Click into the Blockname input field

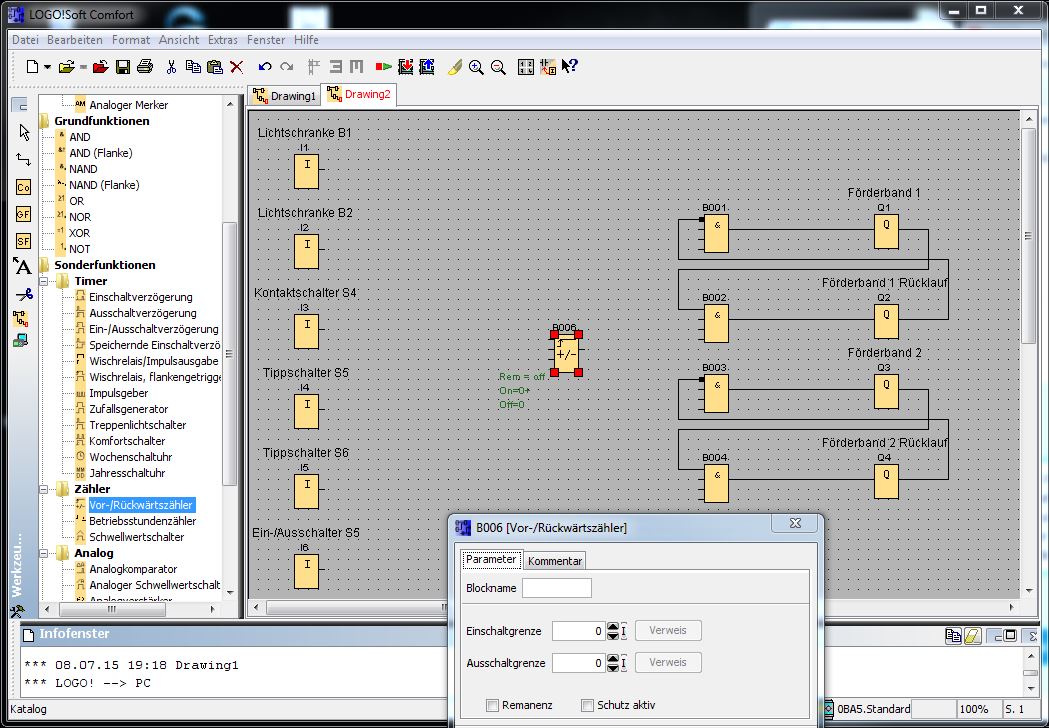coord(556,588)
